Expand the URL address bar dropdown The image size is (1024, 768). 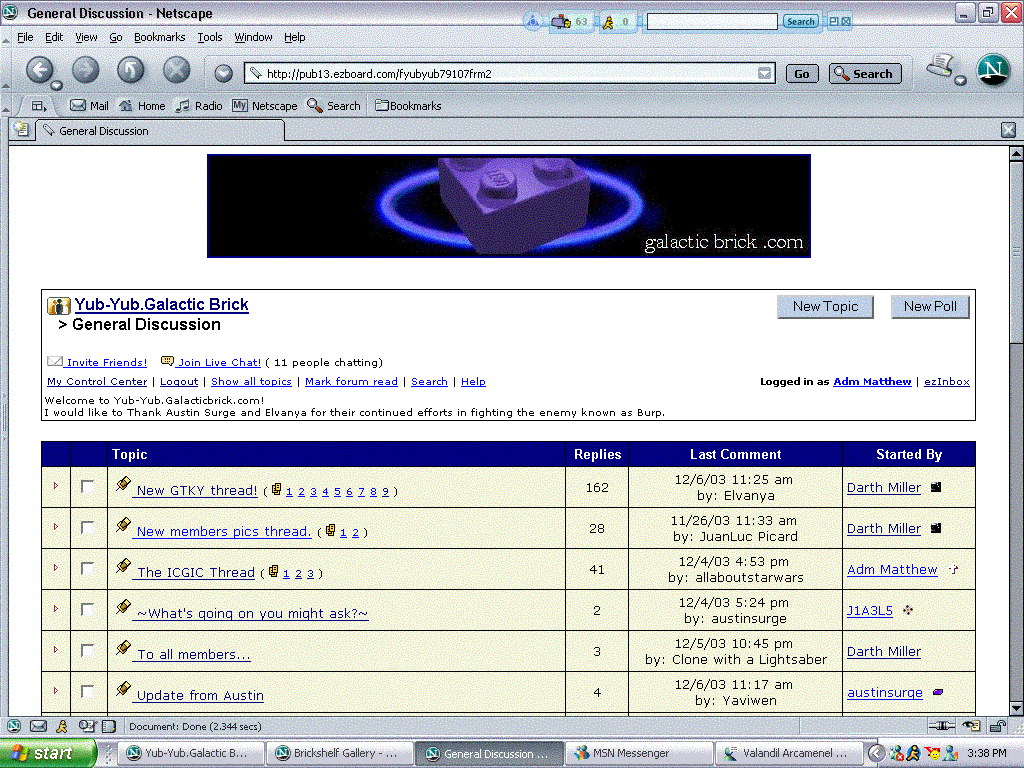(x=765, y=73)
